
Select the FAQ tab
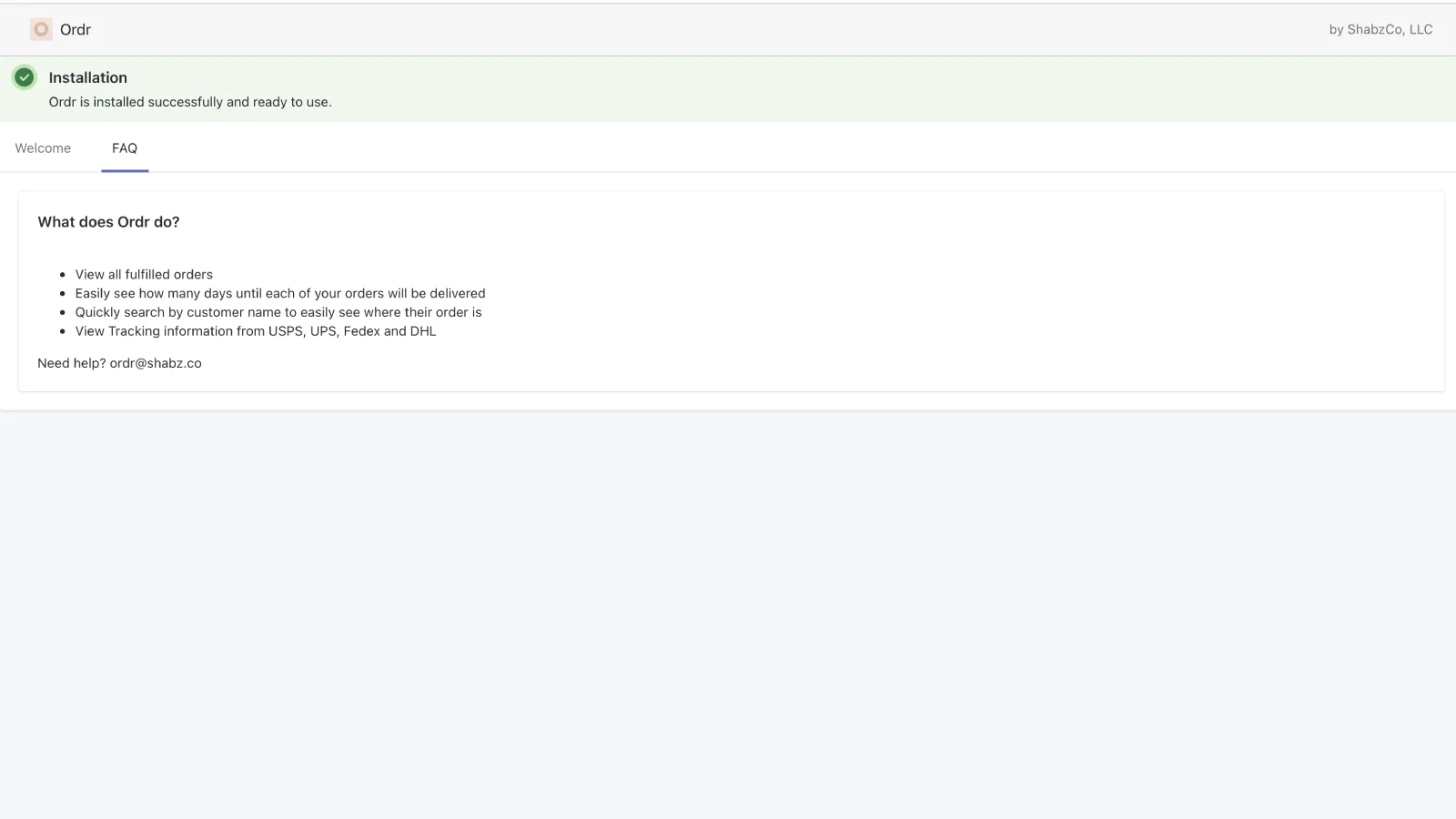125,148
